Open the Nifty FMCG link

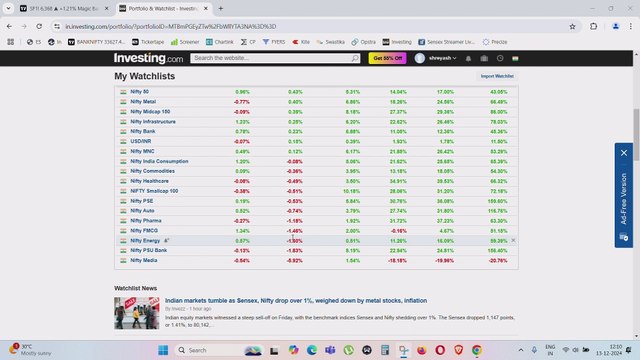click(x=144, y=231)
